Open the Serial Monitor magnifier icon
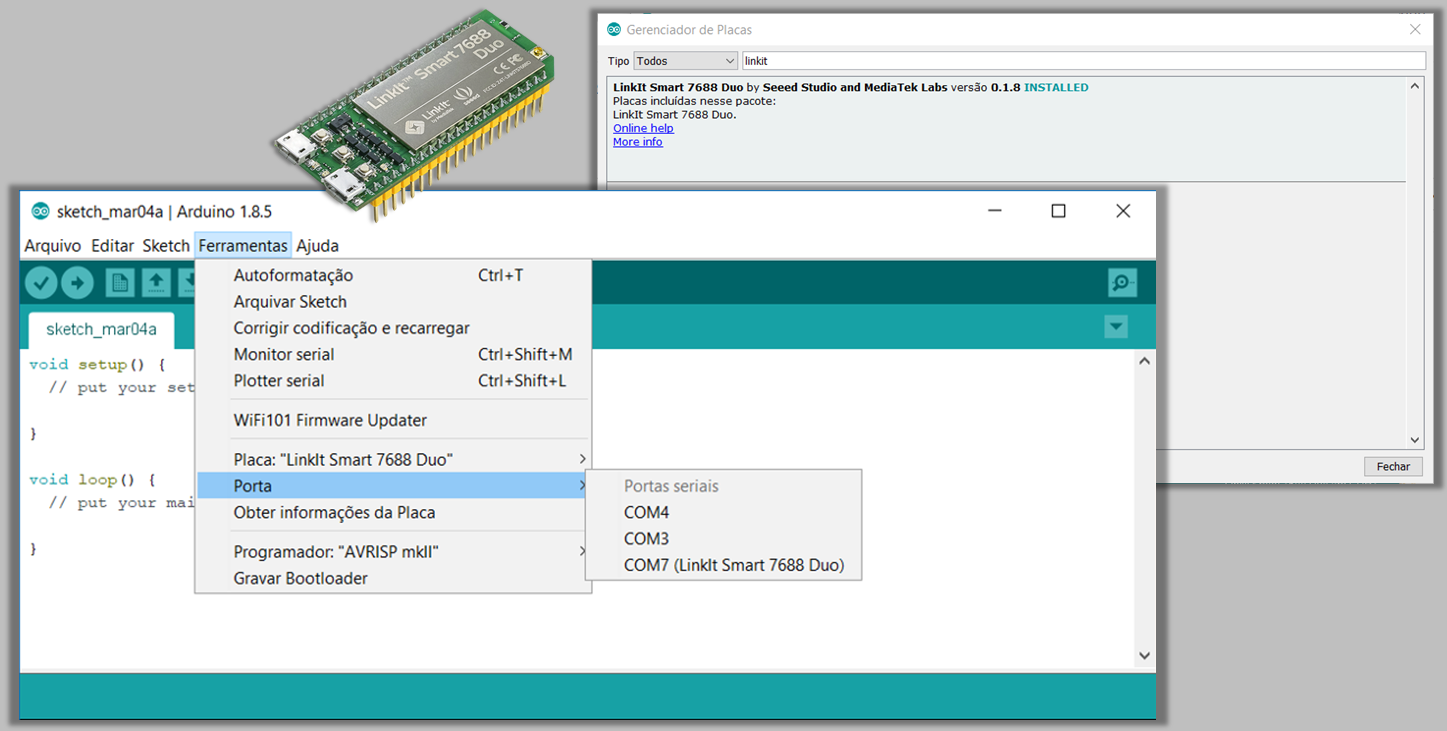 [1122, 282]
